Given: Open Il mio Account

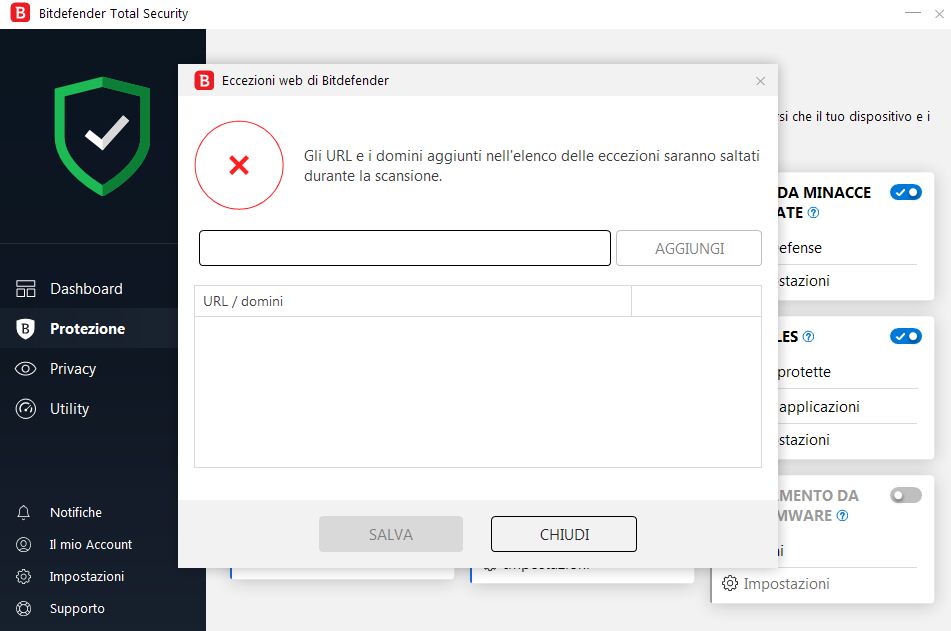Looking at the screenshot, I should (x=90, y=545).
